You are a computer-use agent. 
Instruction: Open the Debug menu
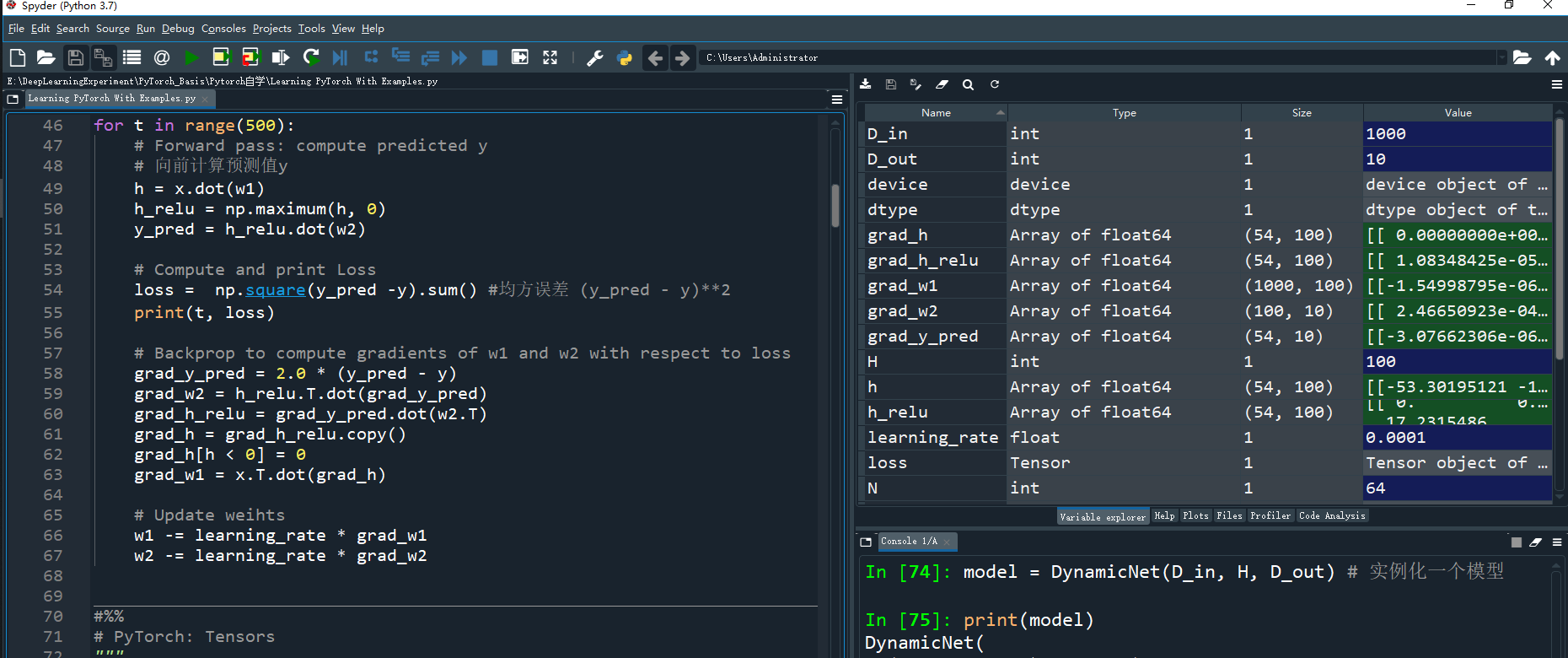pos(178,29)
